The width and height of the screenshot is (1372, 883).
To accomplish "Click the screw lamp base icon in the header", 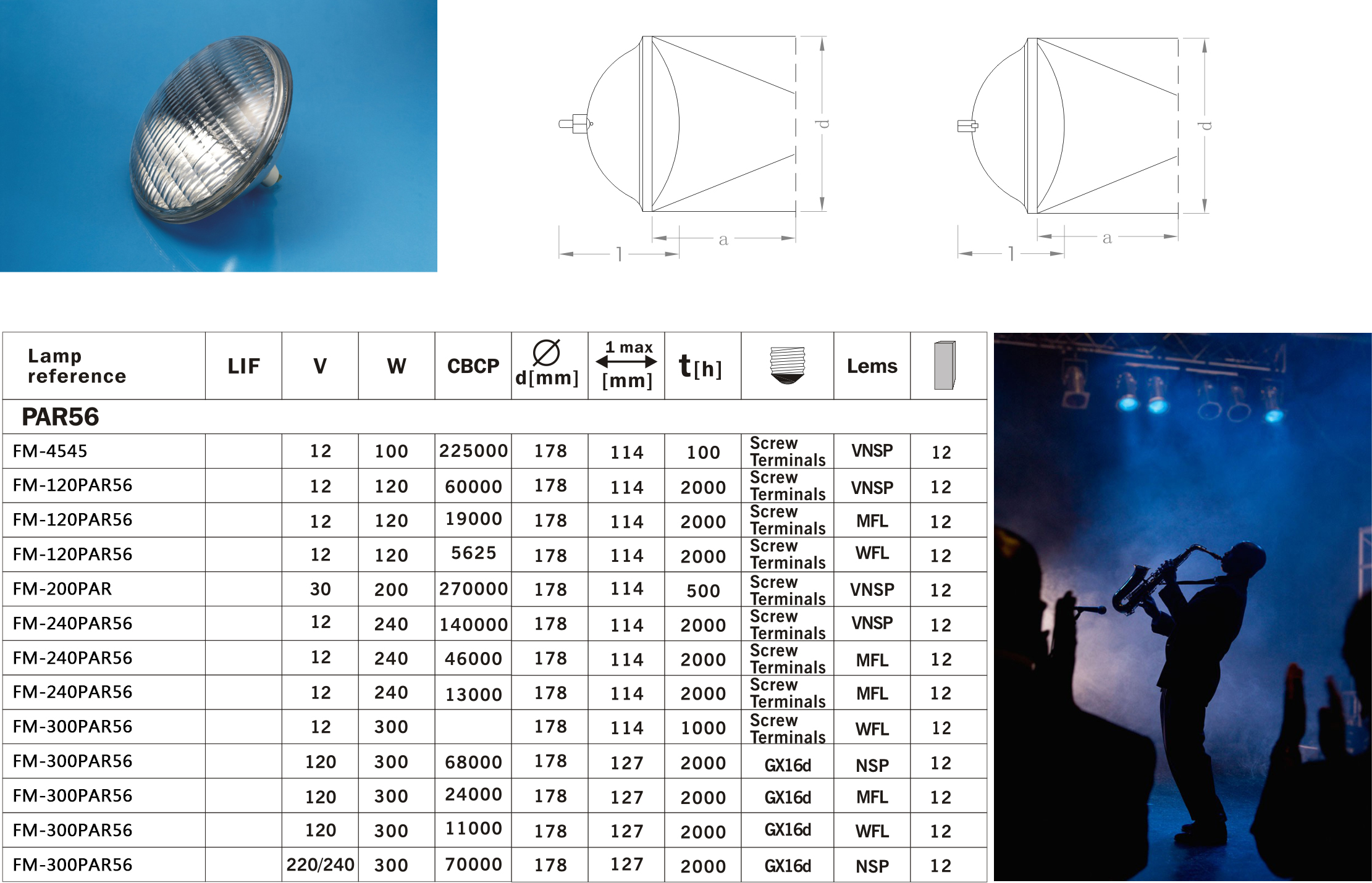I will pos(788,366).
